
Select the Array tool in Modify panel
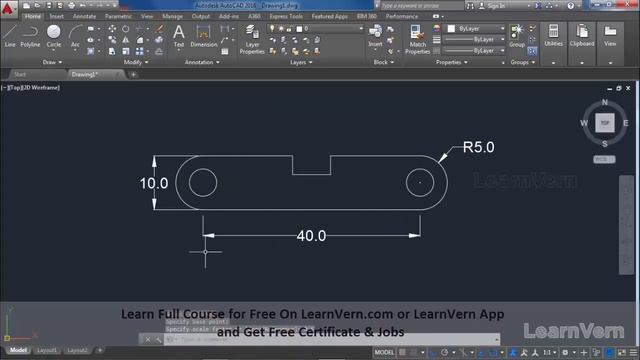click(140, 51)
